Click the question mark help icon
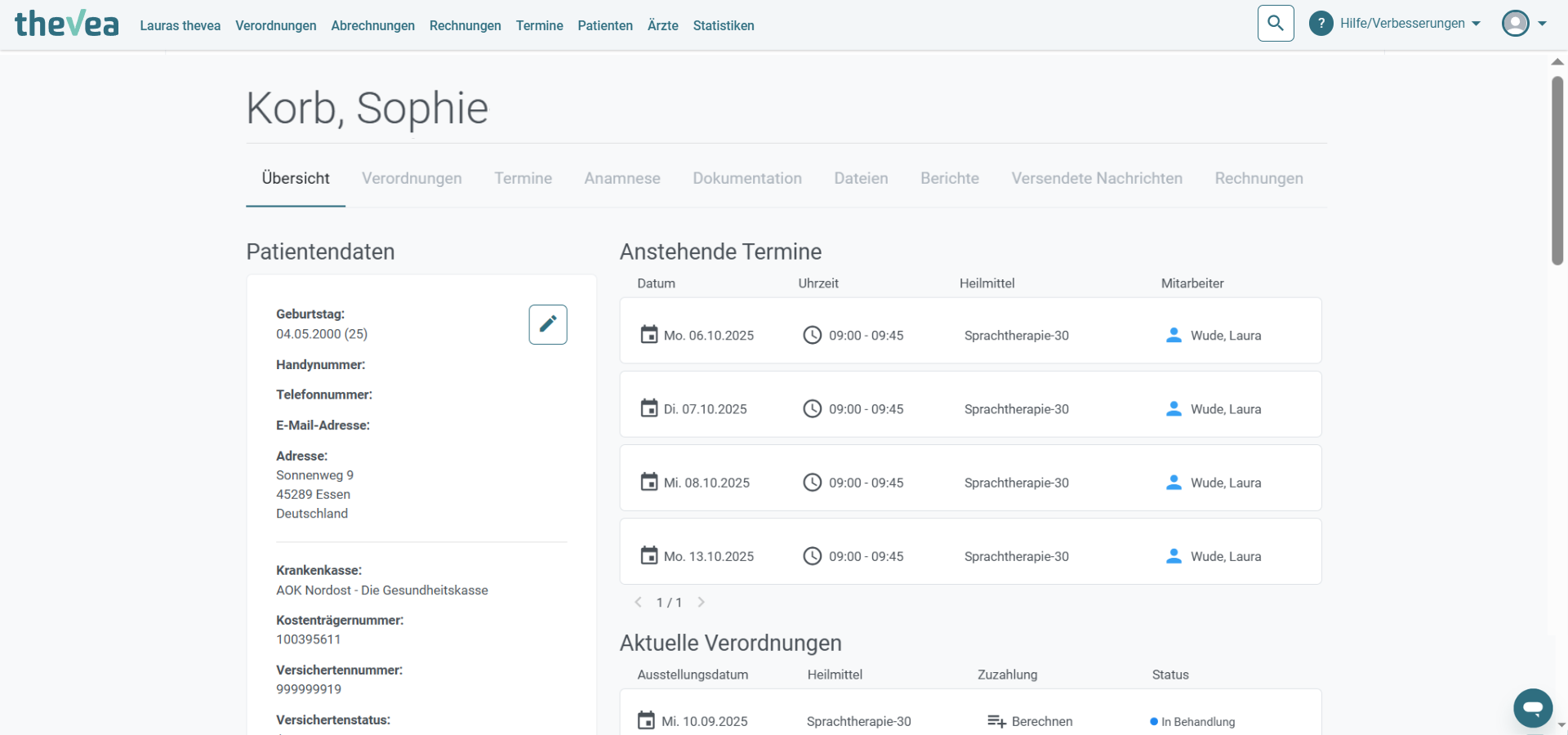The height and width of the screenshot is (735, 1568). click(1321, 24)
